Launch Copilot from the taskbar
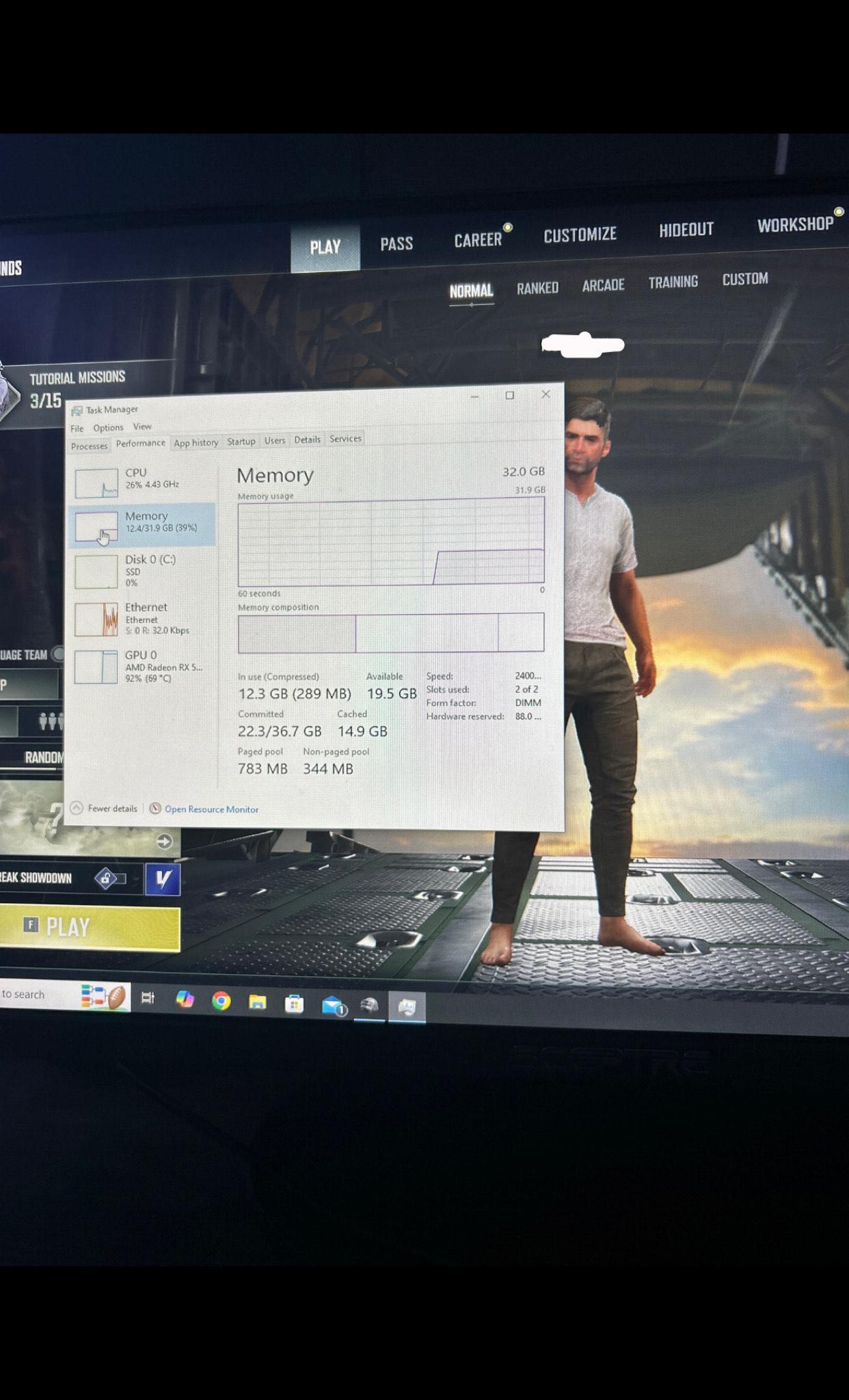Screen dimensions: 849x1400 [x=185, y=999]
